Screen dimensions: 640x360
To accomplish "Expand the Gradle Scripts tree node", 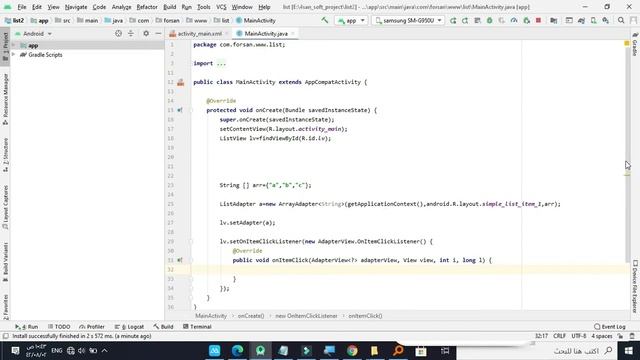I will pos(14,55).
